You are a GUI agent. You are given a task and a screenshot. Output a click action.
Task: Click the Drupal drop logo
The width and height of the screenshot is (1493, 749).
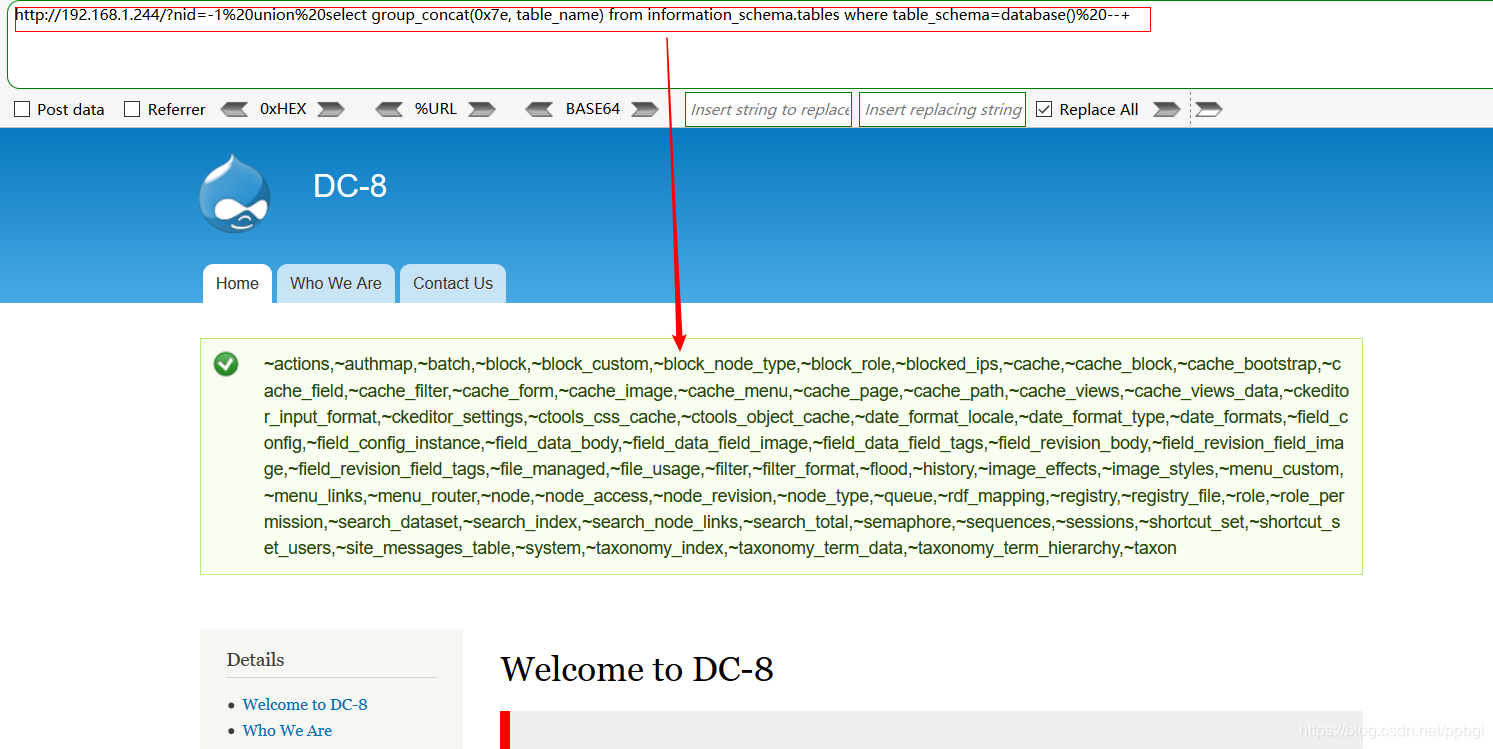tap(235, 193)
